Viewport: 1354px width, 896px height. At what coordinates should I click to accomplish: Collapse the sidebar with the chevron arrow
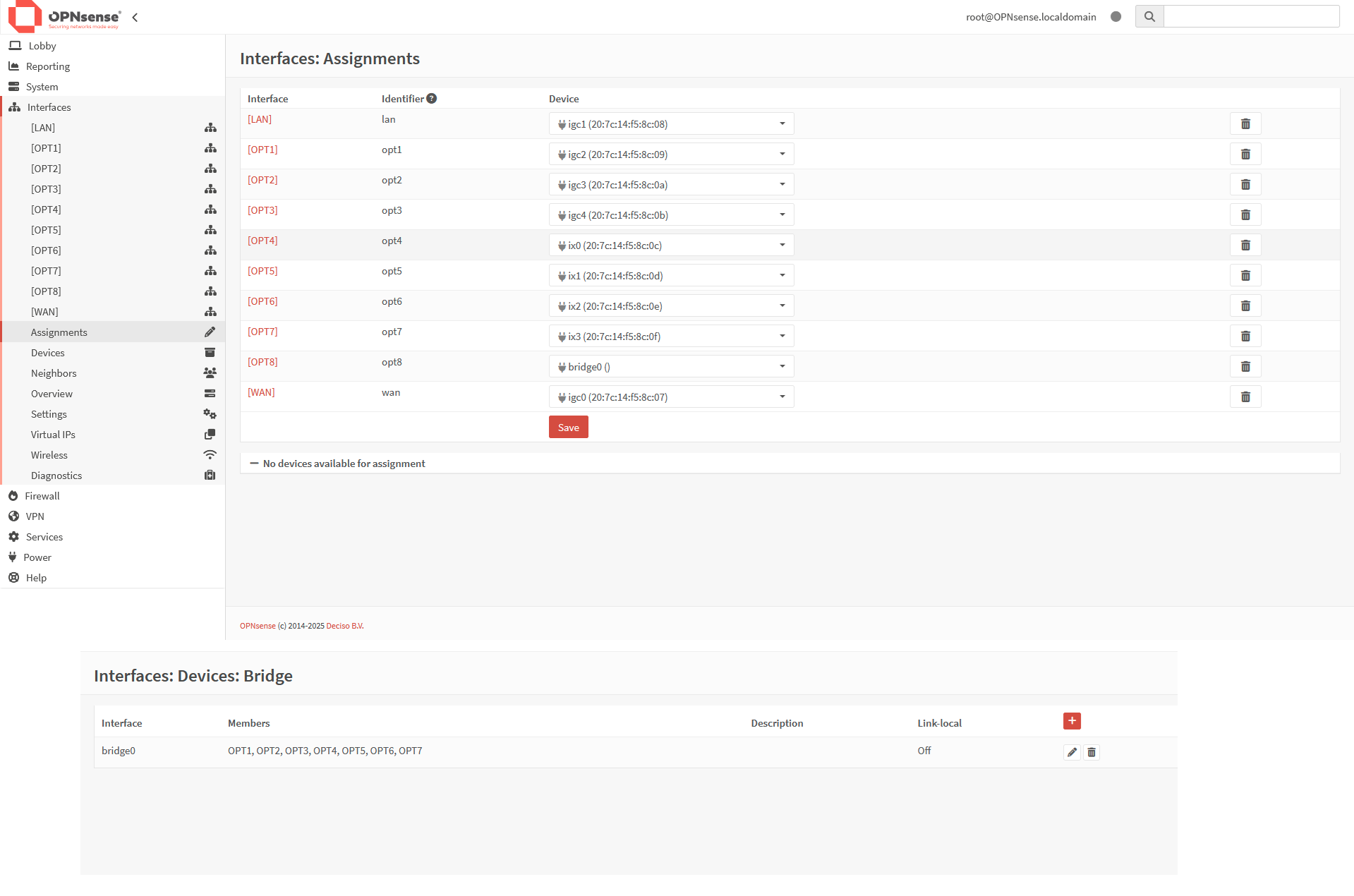[135, 17]
